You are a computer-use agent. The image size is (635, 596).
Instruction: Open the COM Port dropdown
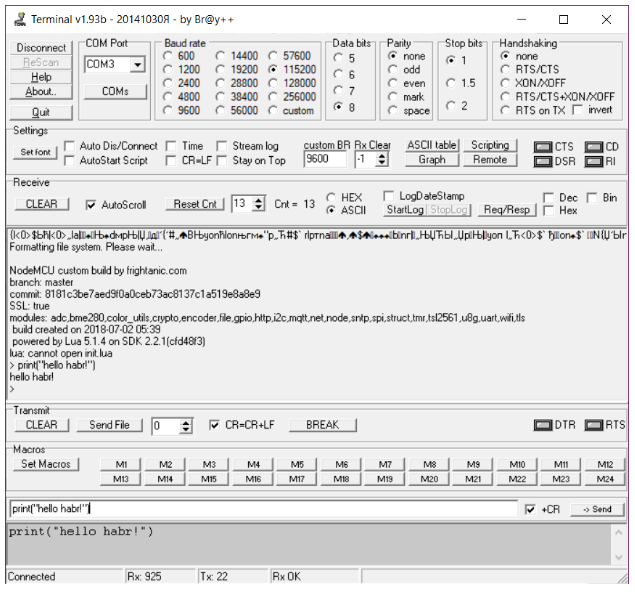coord(138,64)
